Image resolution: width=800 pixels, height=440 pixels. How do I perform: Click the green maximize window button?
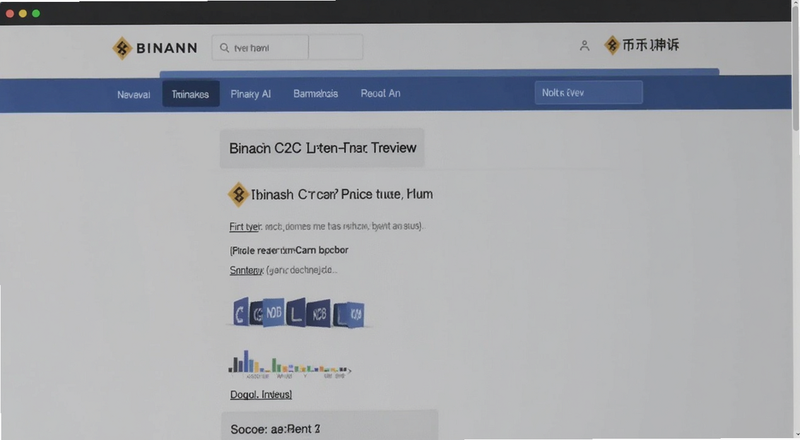click(36, 13)
